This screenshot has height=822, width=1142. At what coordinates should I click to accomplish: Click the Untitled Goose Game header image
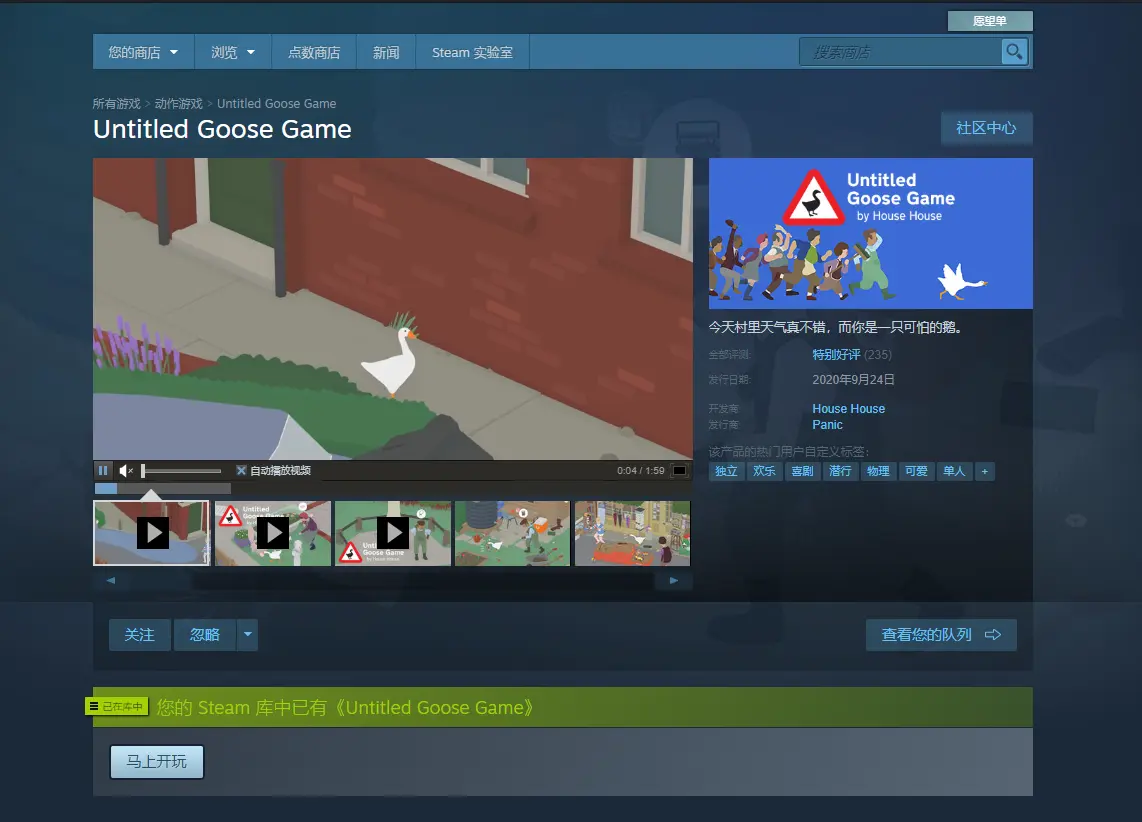870,233
